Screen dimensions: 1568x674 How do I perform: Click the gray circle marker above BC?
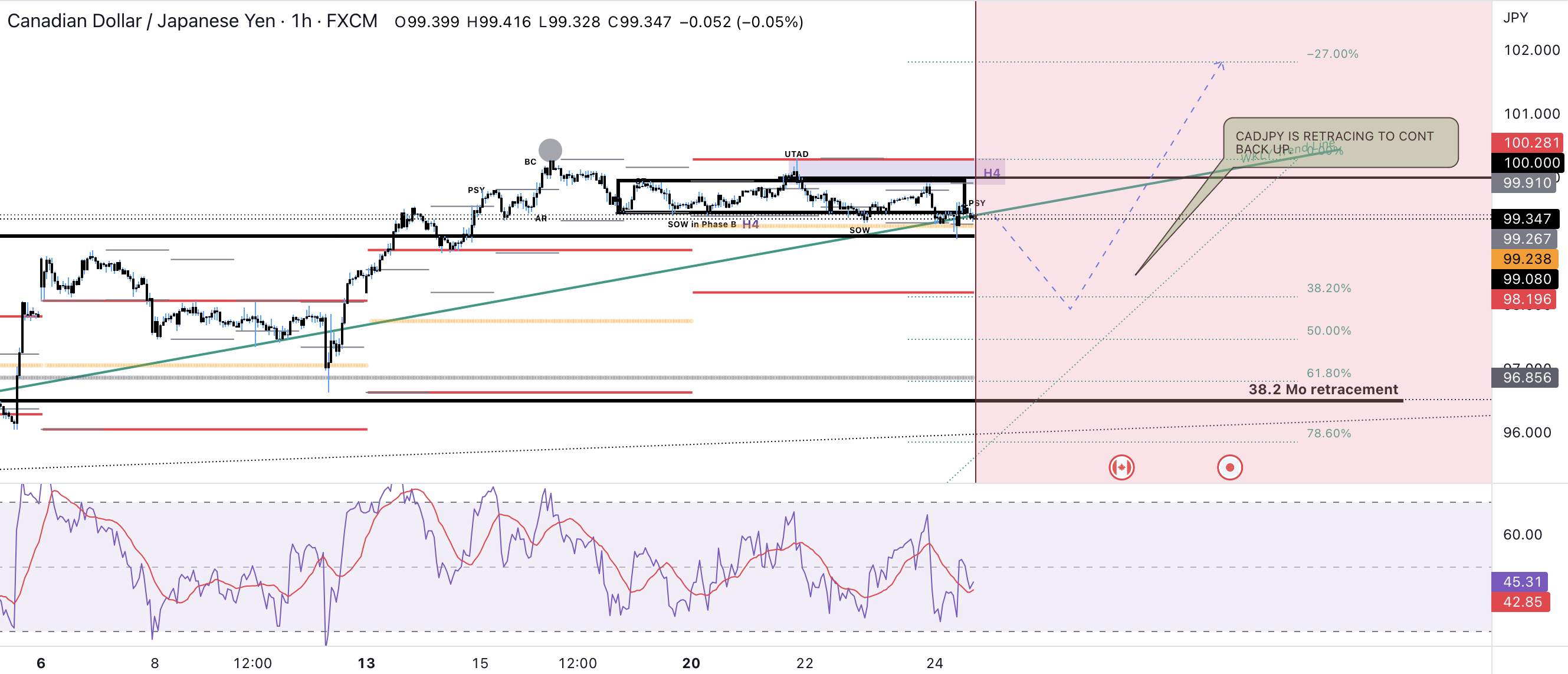coord(550,150)
